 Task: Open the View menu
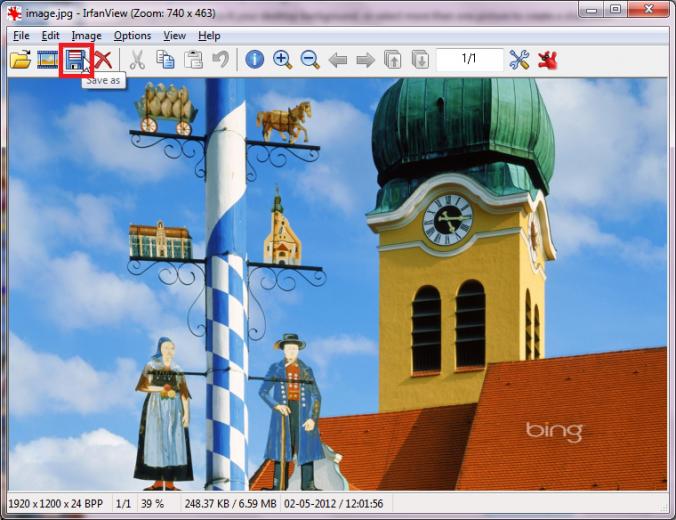point(175,36)
